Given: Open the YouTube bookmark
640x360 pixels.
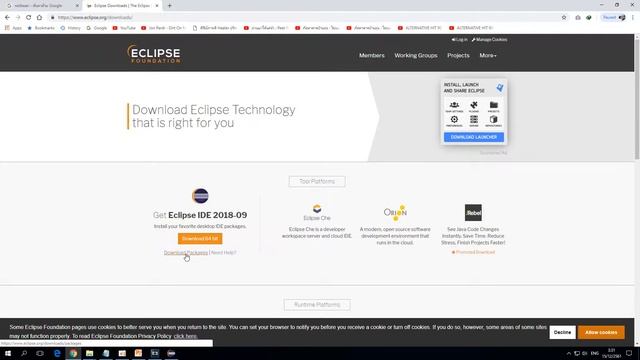Looking at the screenshot, I should click(124, 28).
